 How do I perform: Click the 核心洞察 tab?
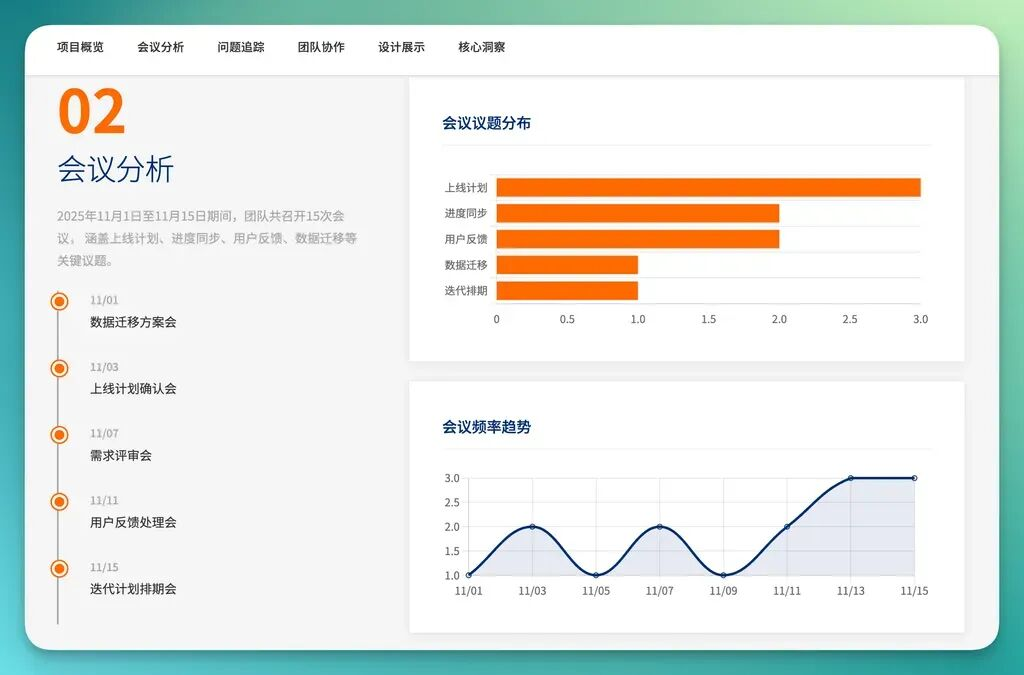point(482,47)
